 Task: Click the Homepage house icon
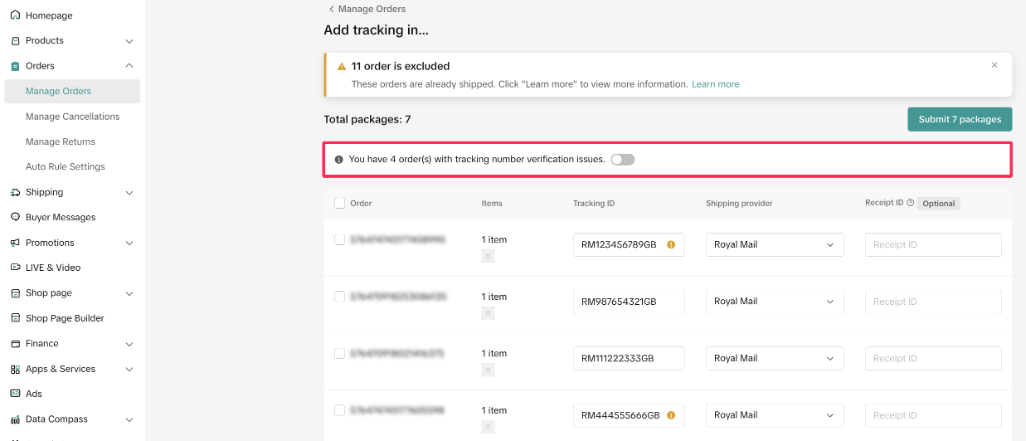pos(15,16)
